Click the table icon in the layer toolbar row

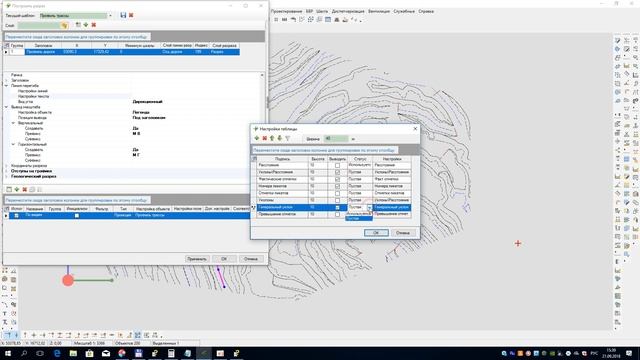pos(78,25)
